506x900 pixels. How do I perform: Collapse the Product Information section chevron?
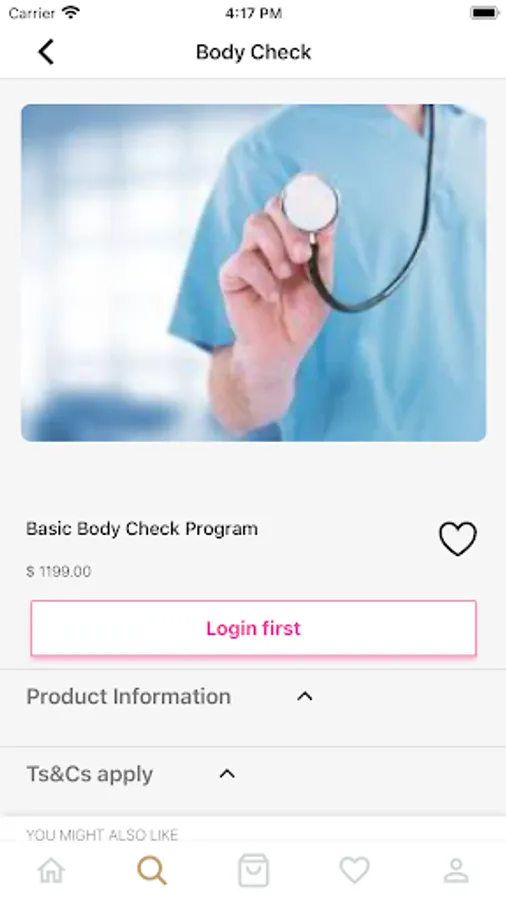[305, 696]
